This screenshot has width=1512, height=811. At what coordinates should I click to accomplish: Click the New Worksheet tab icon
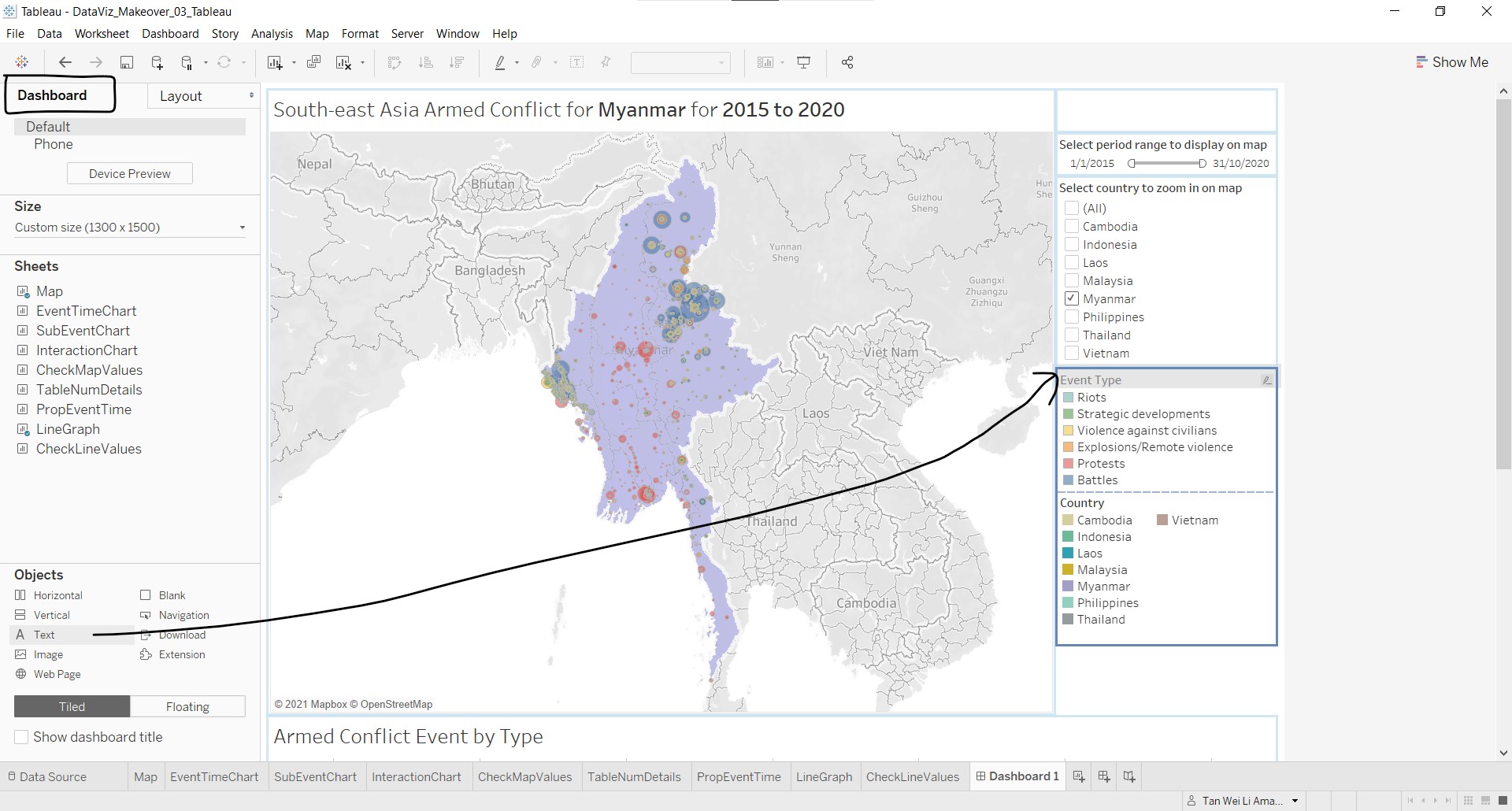pyautogui.click(x=1079, y=776)
